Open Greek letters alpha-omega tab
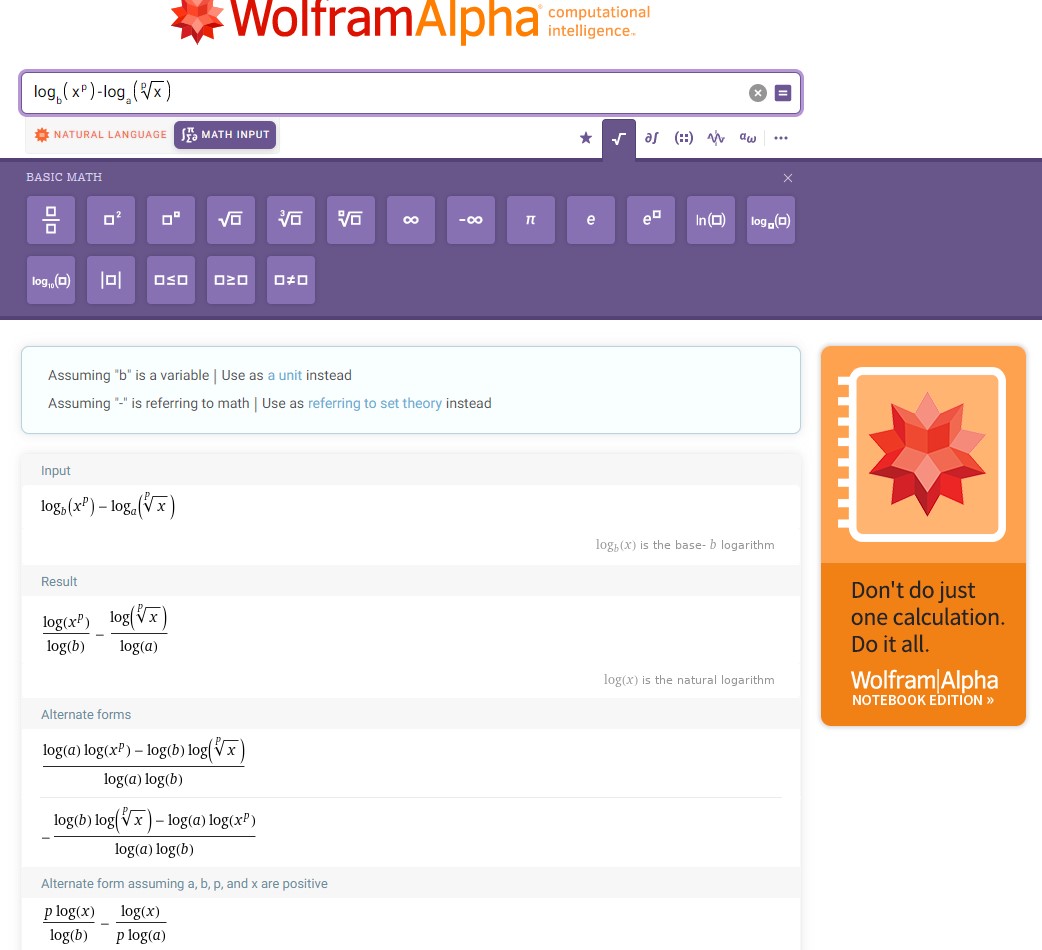 [748, 138]
